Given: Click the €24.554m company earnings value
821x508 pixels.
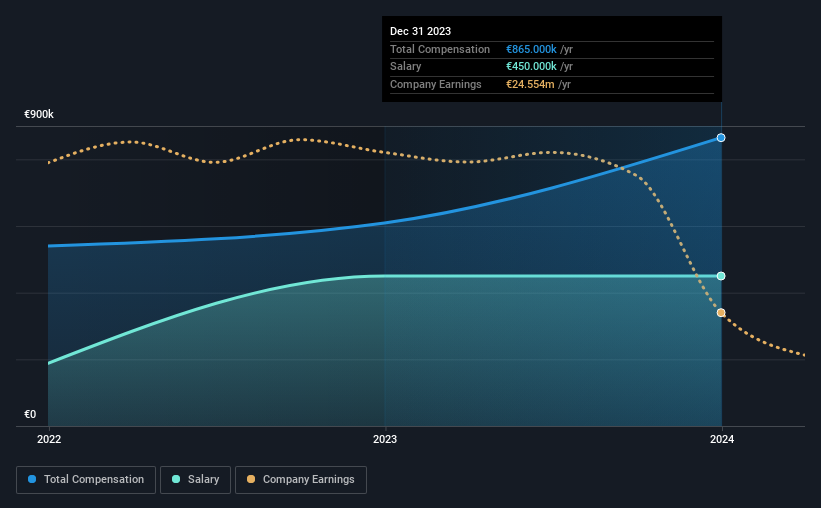Looking at the screenshot, I should point(530,84).
